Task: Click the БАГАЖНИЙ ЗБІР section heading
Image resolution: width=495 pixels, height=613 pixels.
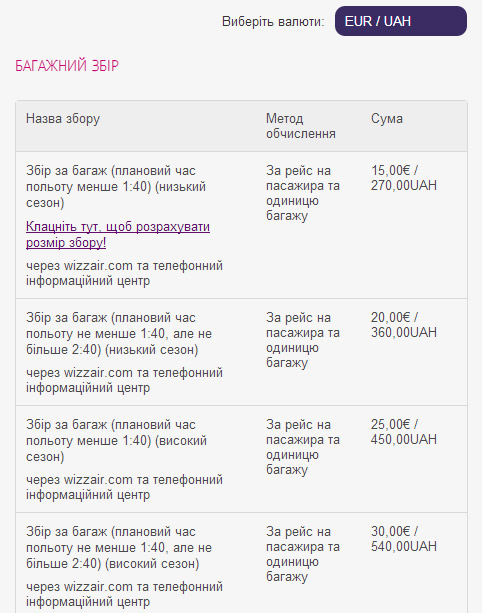Action: 66,65
